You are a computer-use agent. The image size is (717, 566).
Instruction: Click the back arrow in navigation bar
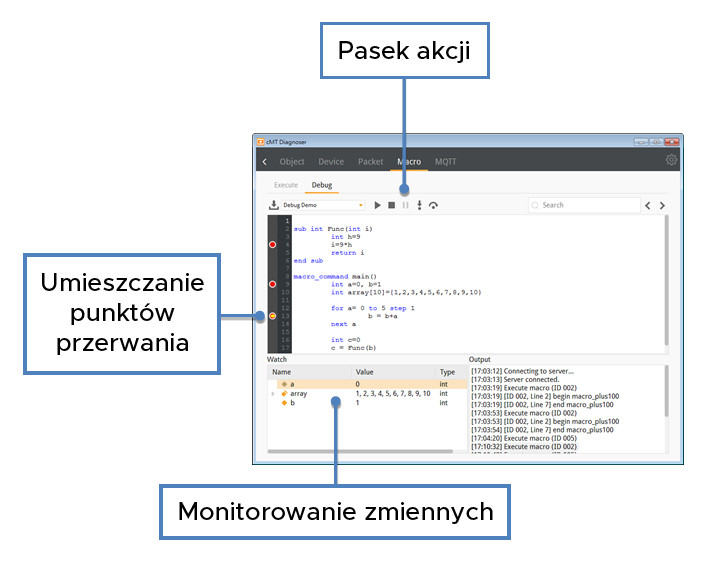265,161
